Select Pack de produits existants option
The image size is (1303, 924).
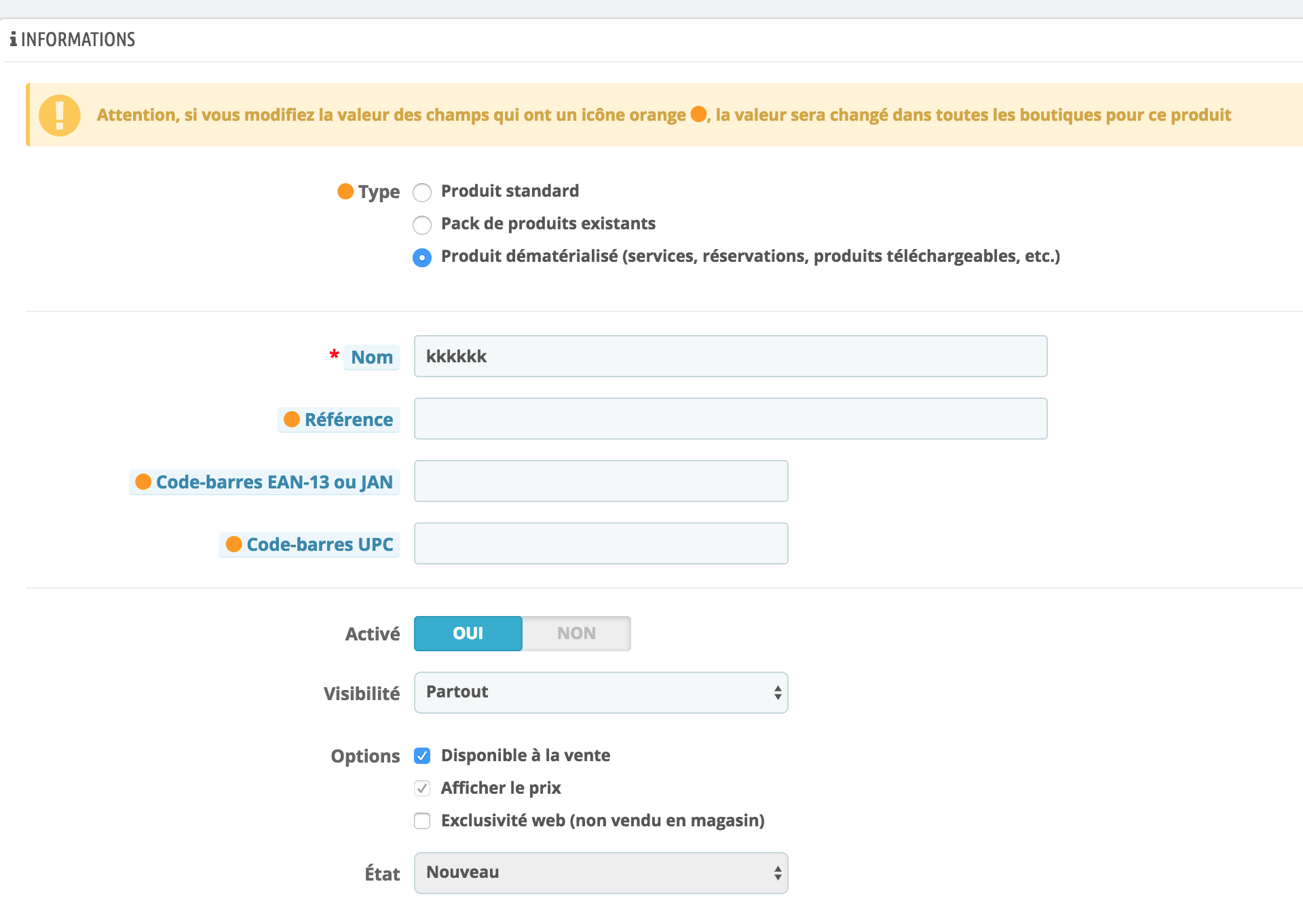[422, 225]
